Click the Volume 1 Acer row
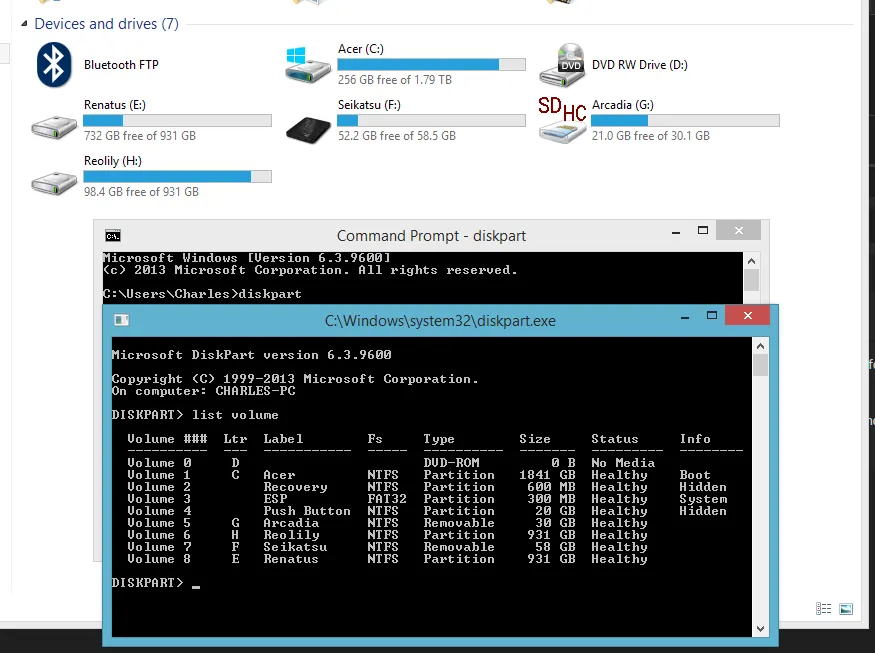Screen dimensions: 875x653 [419, 475]
